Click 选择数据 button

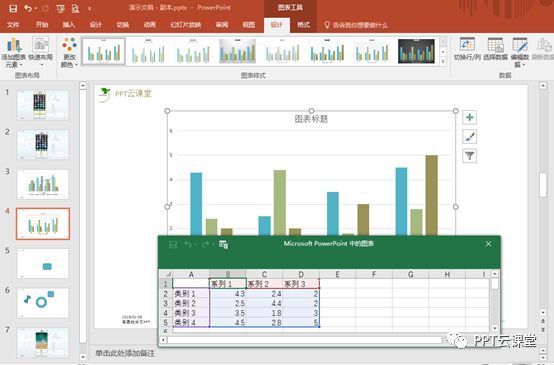pyautogui.click(x=495, y=49)
